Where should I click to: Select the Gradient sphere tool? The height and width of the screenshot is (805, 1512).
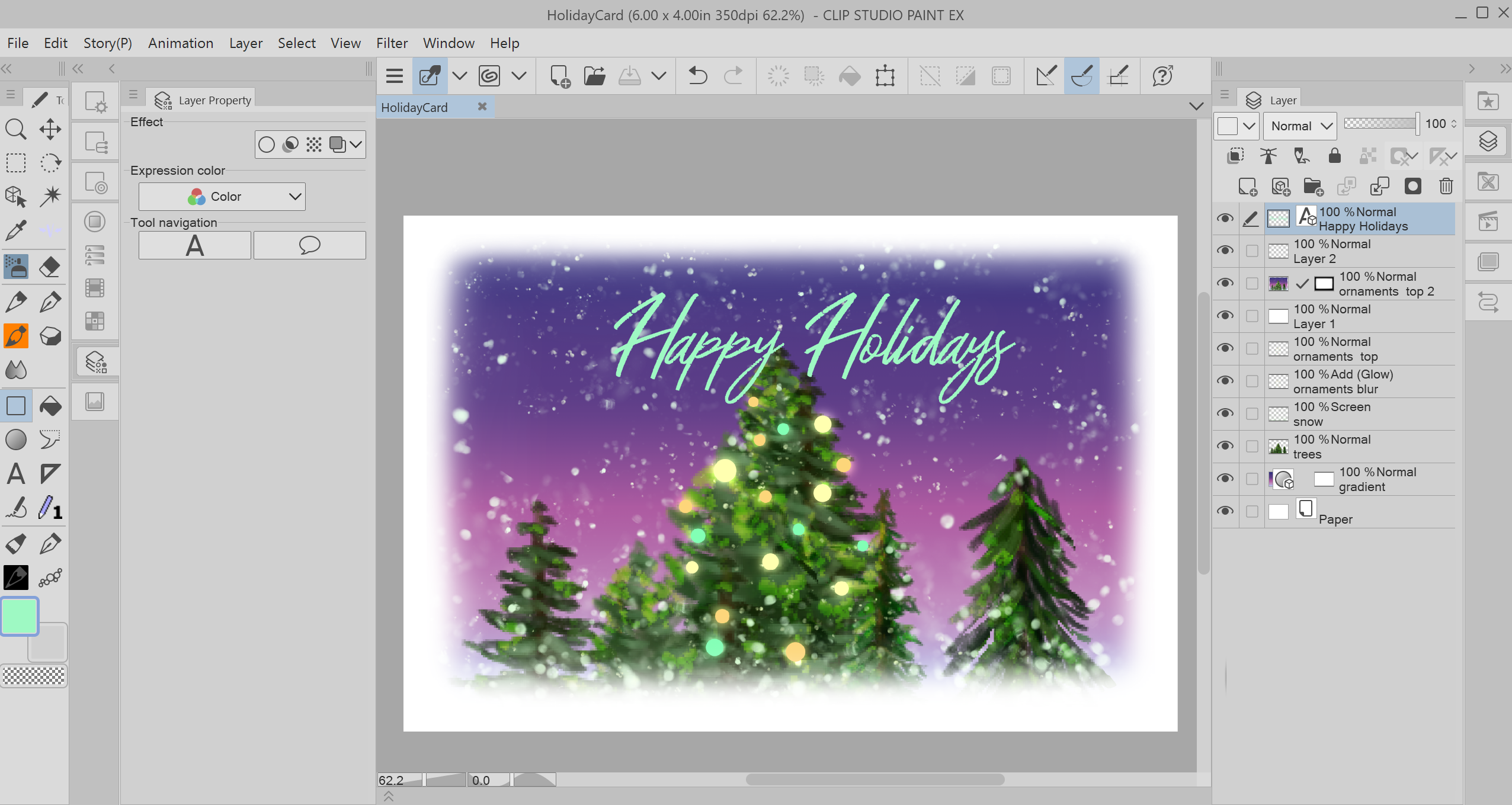pos(16,440)
